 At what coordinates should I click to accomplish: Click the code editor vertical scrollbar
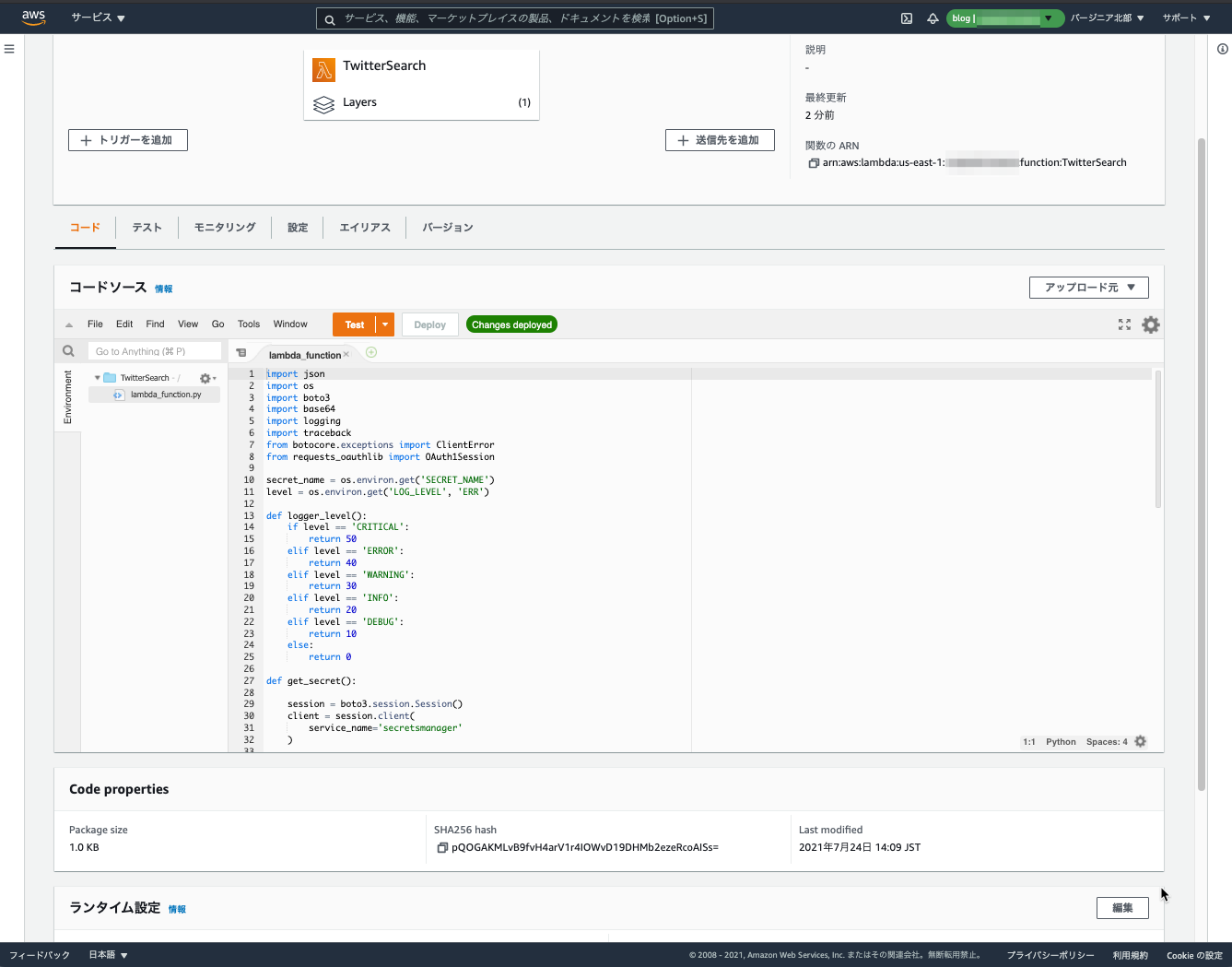[1157, 439]
